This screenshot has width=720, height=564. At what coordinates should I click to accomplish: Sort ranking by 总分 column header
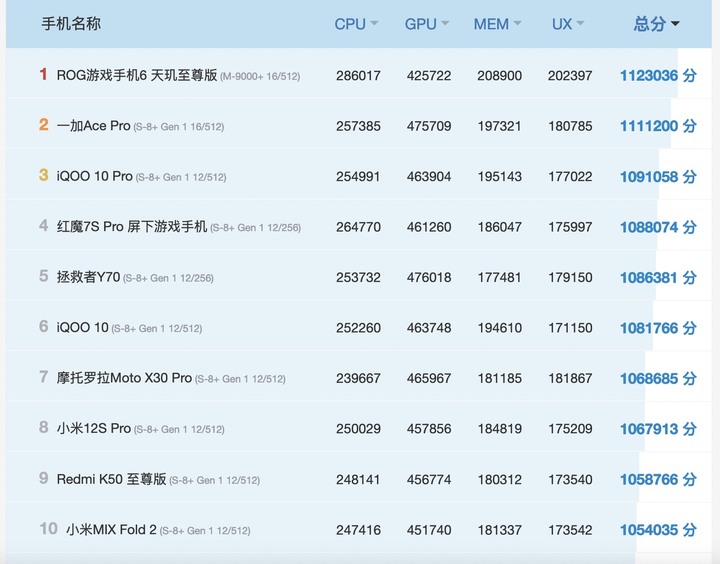click(x=657, y=24)
